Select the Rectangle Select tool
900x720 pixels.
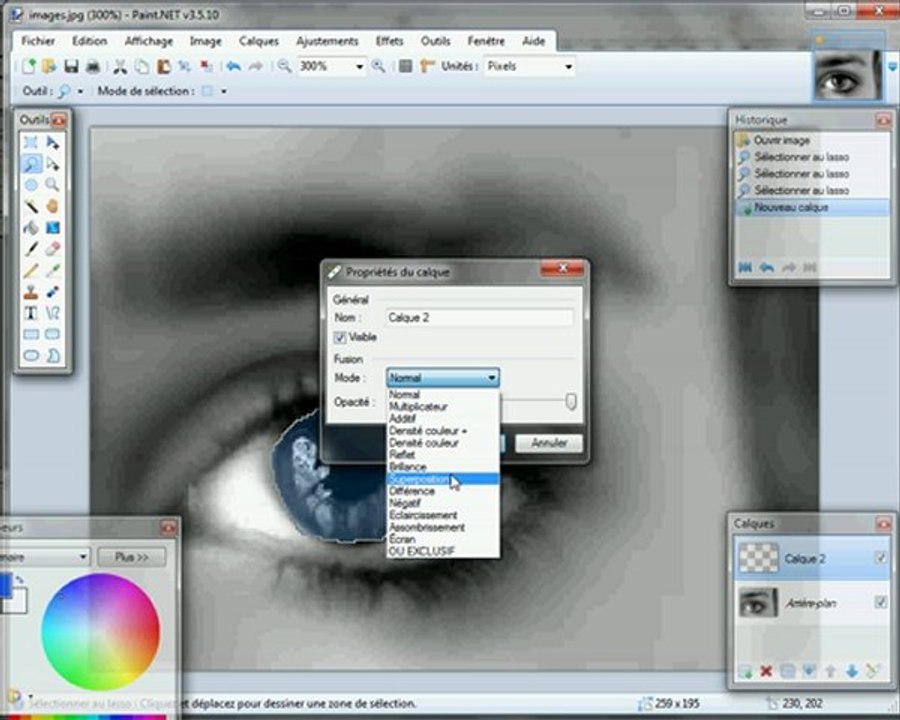[31, 142]
